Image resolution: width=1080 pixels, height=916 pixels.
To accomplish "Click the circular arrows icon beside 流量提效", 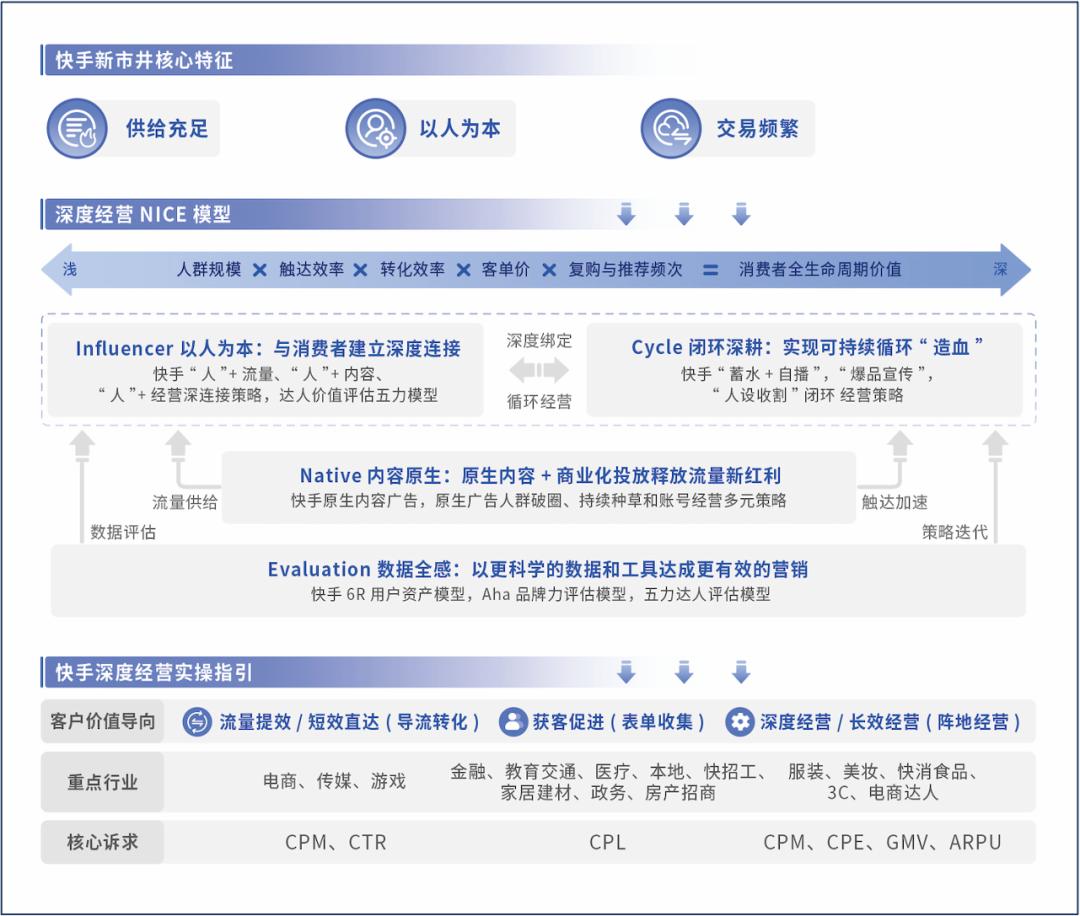I will [x=197, y=719].
